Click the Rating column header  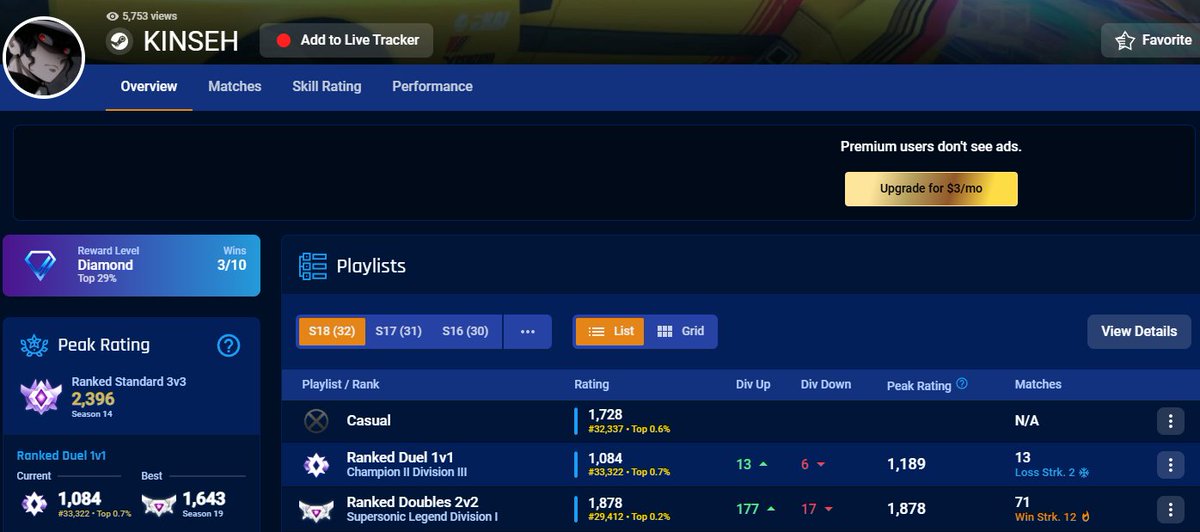[592, 385]
